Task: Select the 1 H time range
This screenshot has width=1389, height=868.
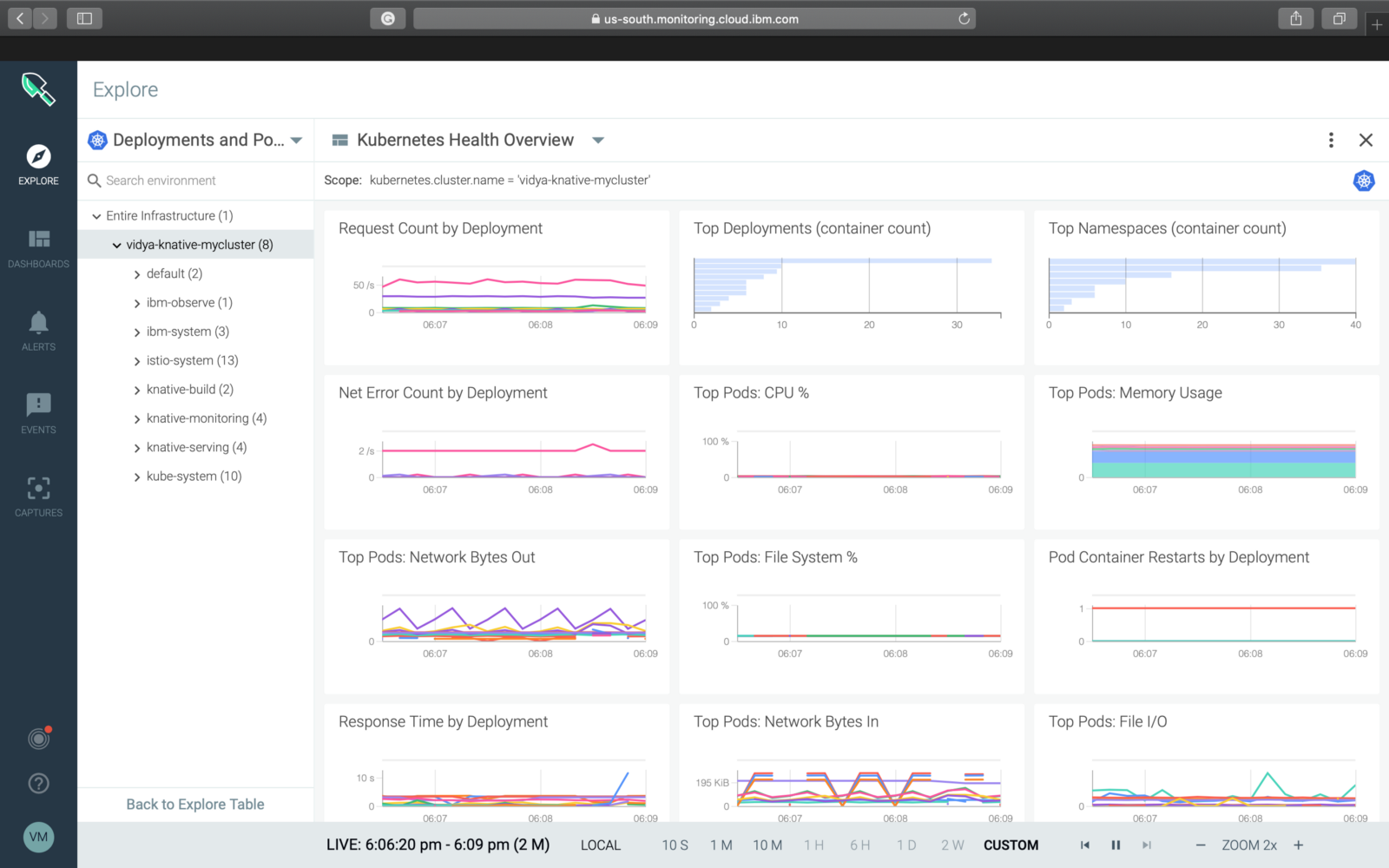Action: point(813,845)
